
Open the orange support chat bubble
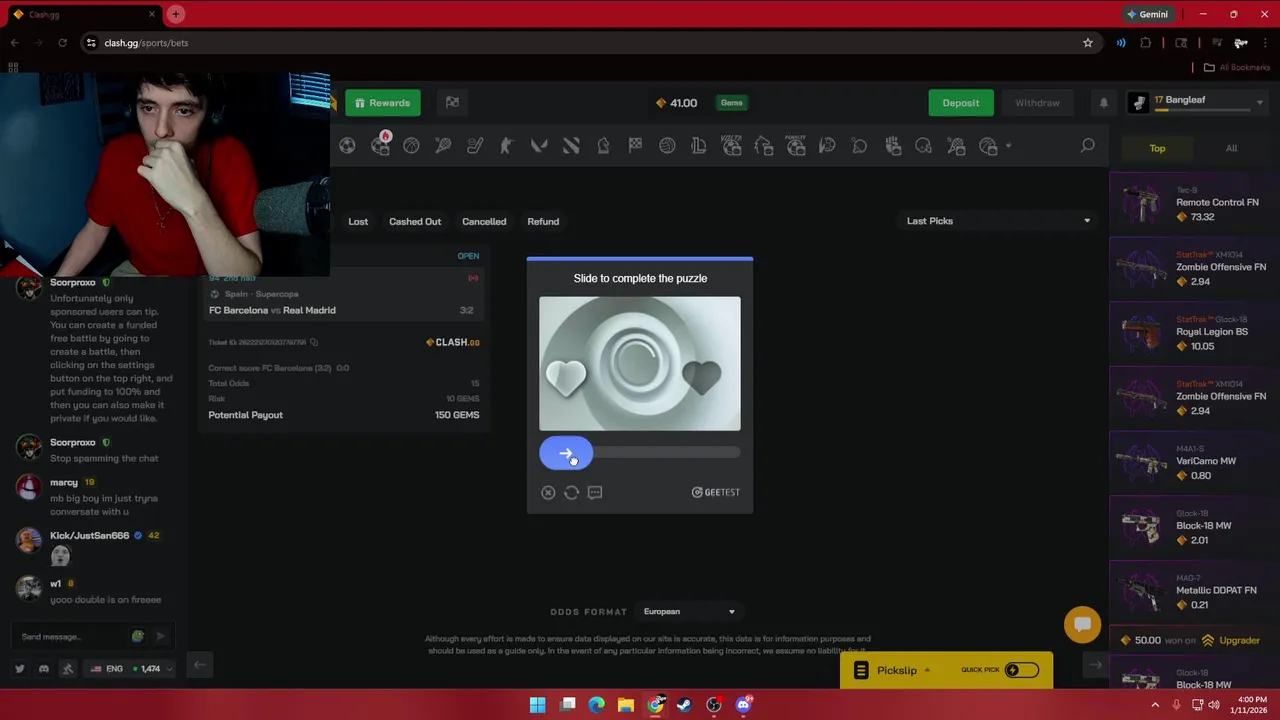1082,625
